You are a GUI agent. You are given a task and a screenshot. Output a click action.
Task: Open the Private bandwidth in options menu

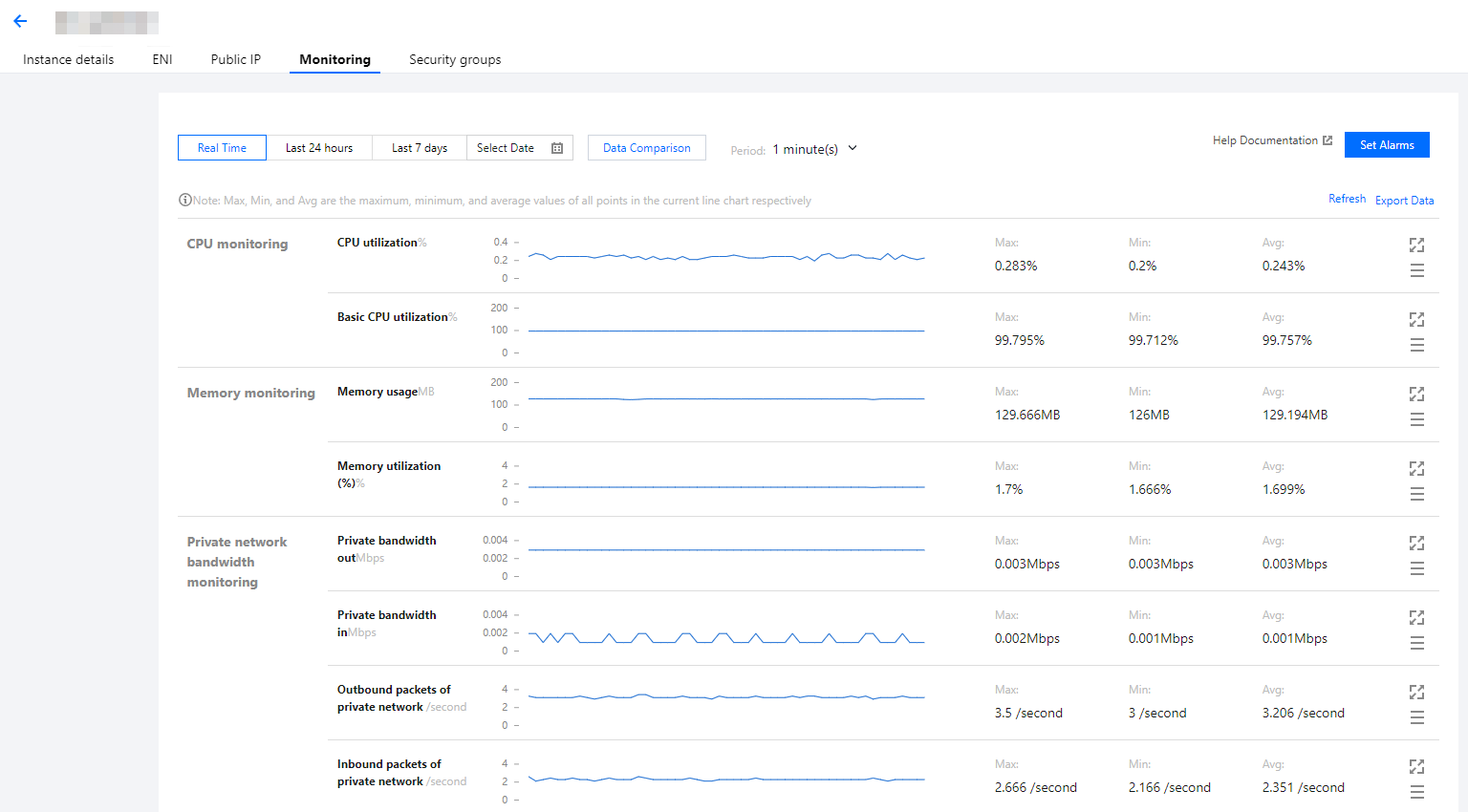1416,643
